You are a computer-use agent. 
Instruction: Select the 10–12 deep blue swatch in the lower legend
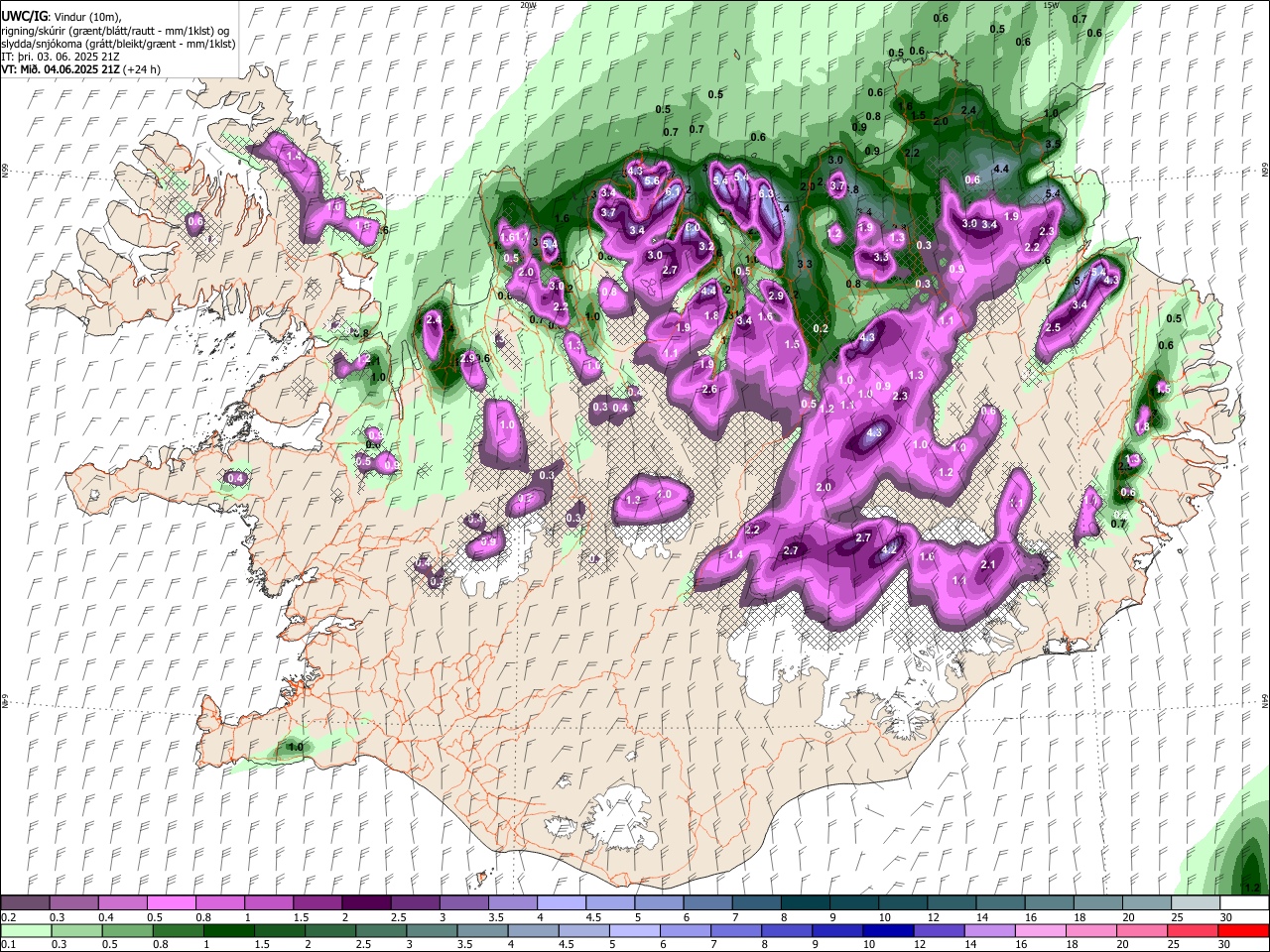click(x=888, y=931)
